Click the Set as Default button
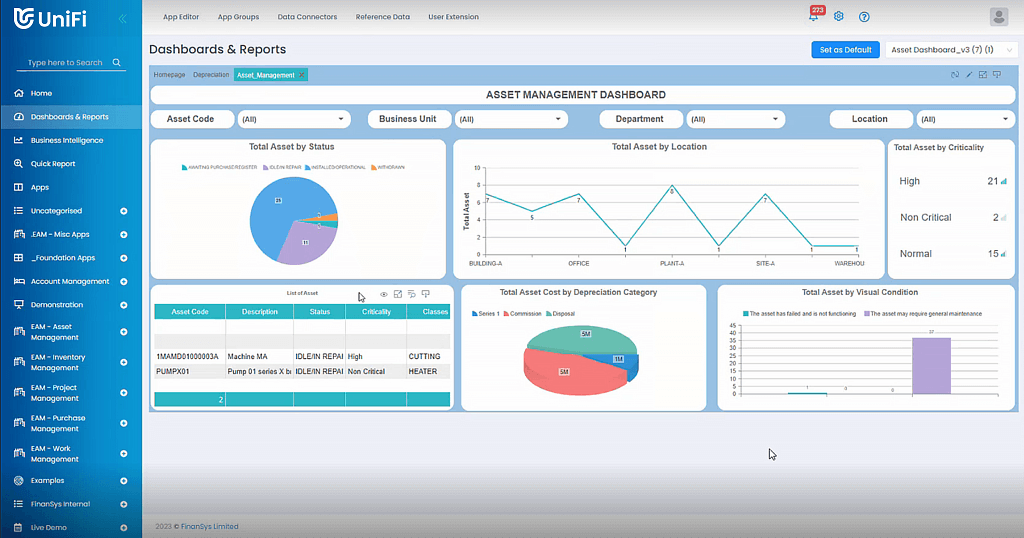The height and width of the screenshot is (538, 1024). tap(845, 49)
